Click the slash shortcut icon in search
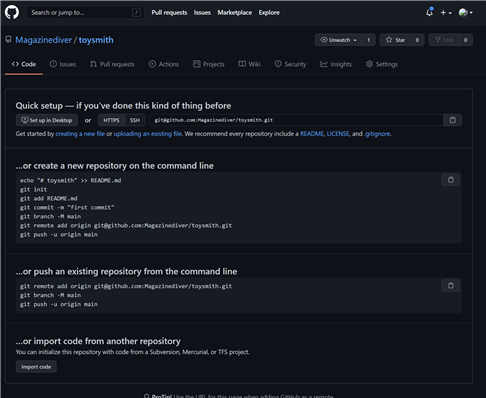This screenshot has width=486, height=398. [x=136, y=12]
